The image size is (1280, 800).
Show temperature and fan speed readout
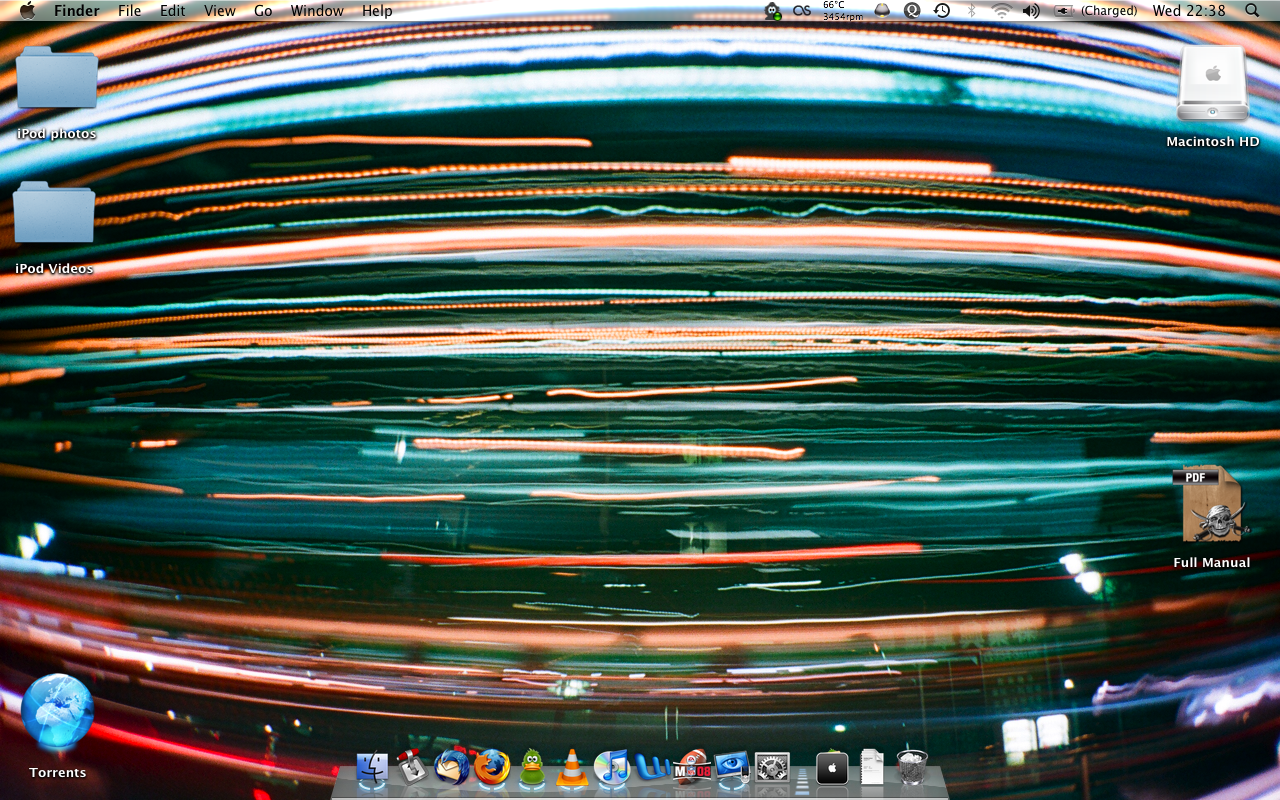coord(842,11)
